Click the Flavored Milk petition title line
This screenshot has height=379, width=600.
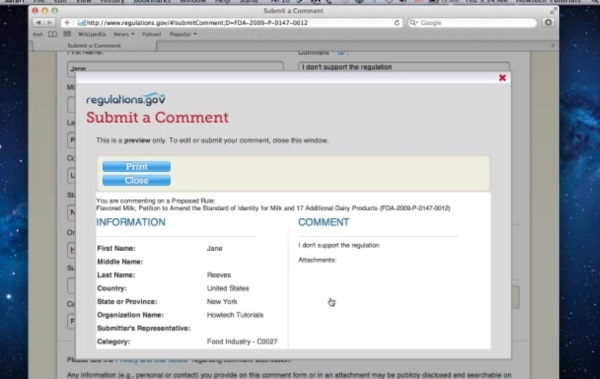[273, 208]
